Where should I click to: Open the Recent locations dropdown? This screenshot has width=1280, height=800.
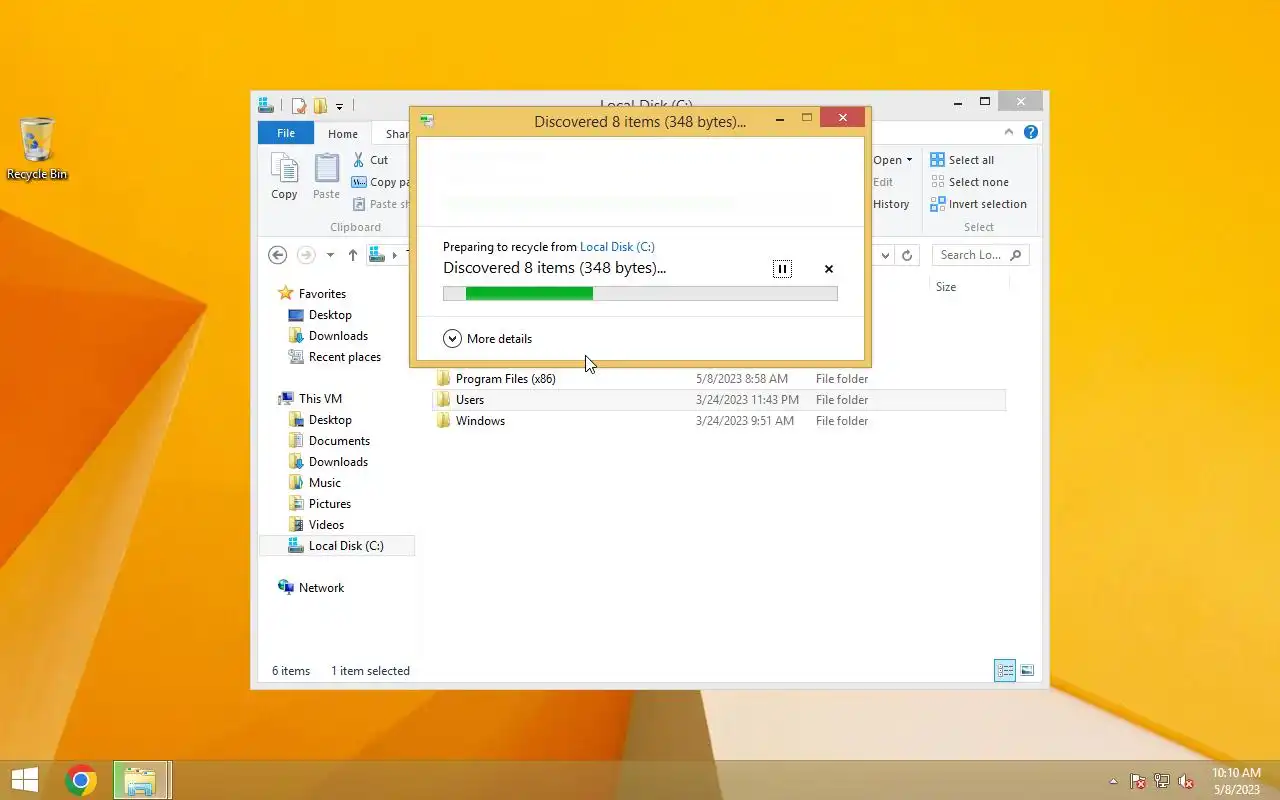click(330, 256)
